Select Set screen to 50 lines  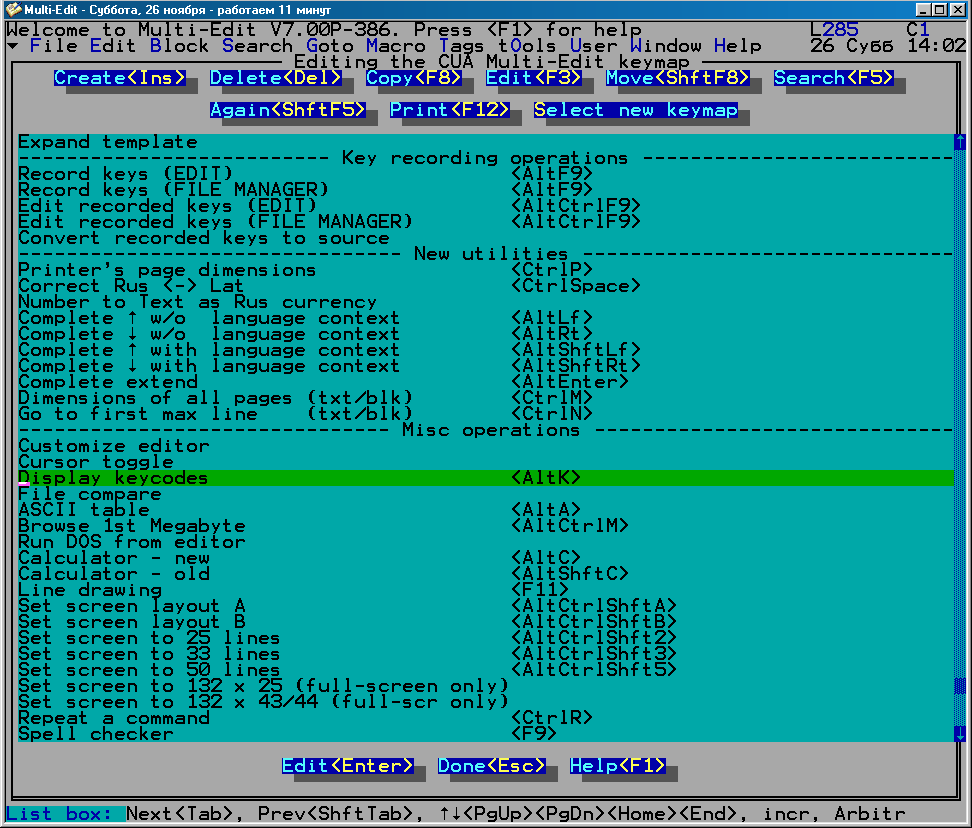point(486,671)
